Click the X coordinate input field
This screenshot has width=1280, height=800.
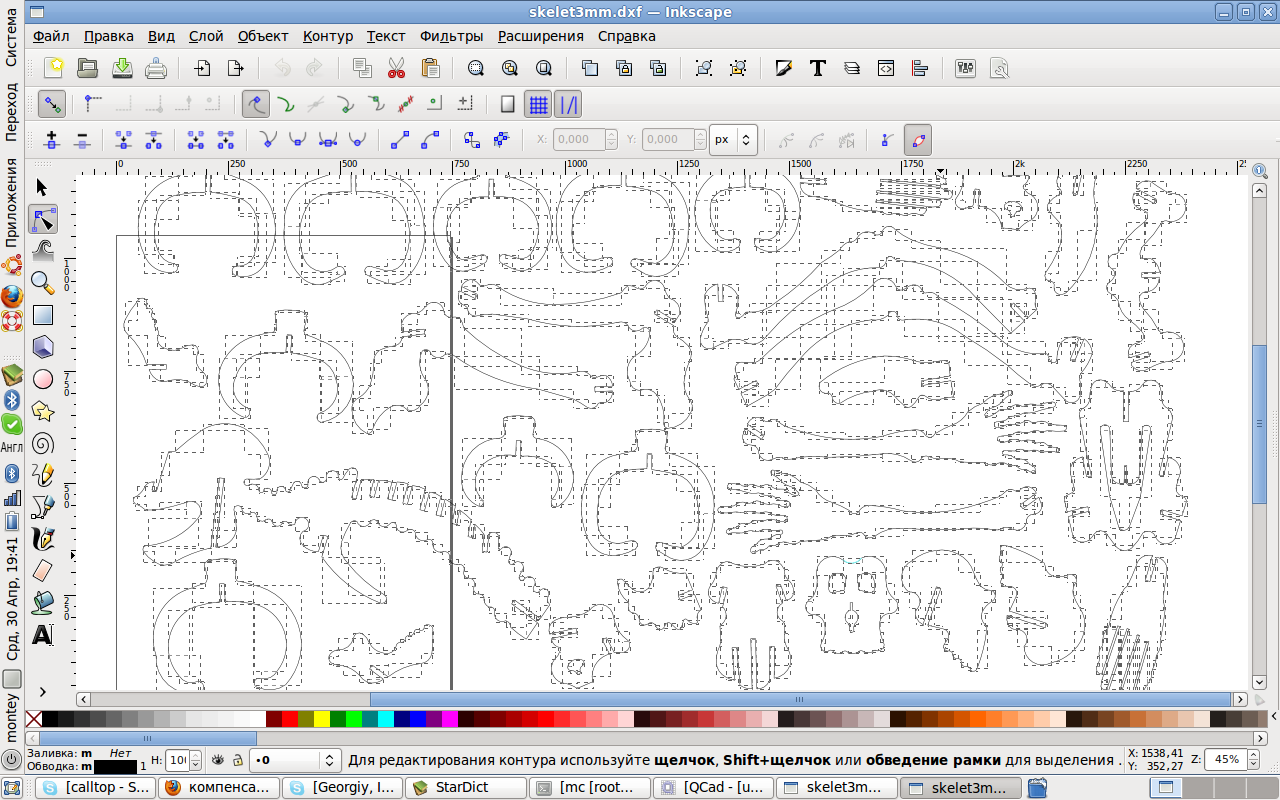[x=578, y=140]
